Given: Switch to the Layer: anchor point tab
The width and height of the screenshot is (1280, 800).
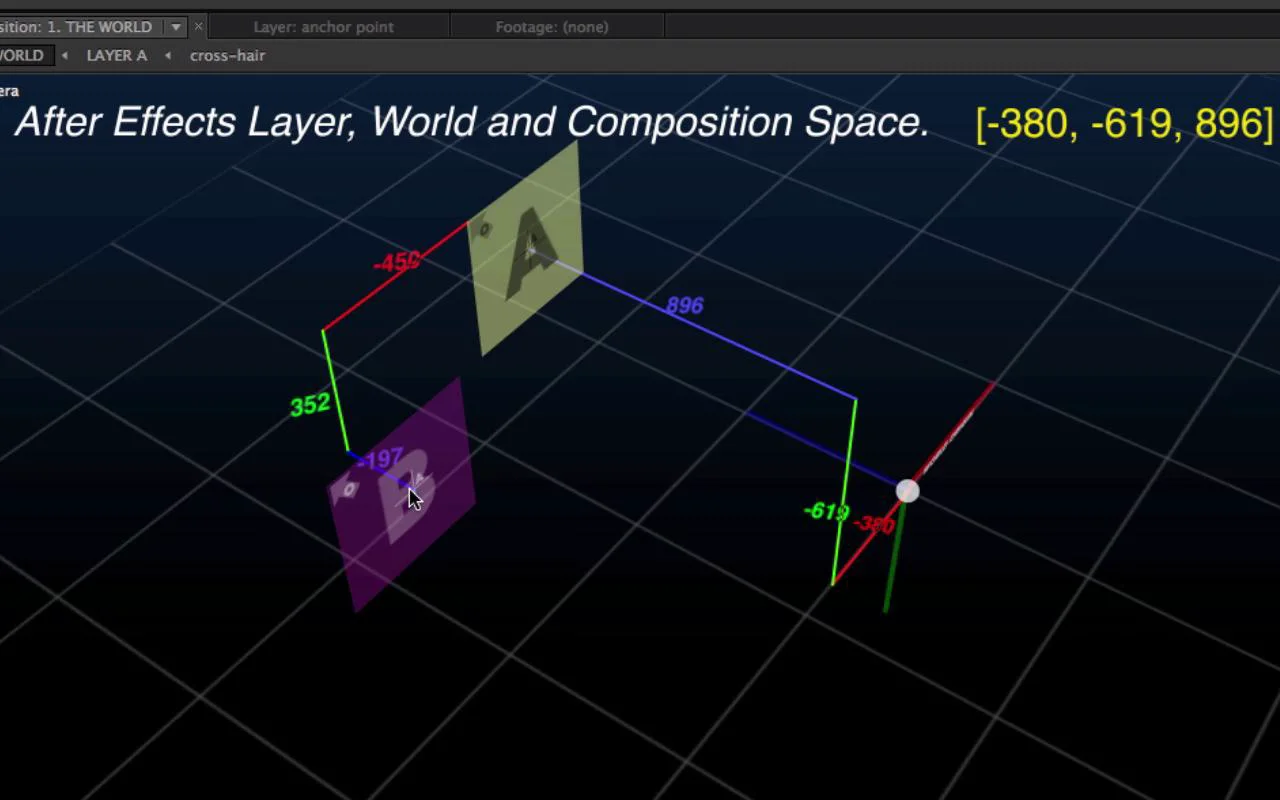Looking at the screenshot, I should click(323, 27).
